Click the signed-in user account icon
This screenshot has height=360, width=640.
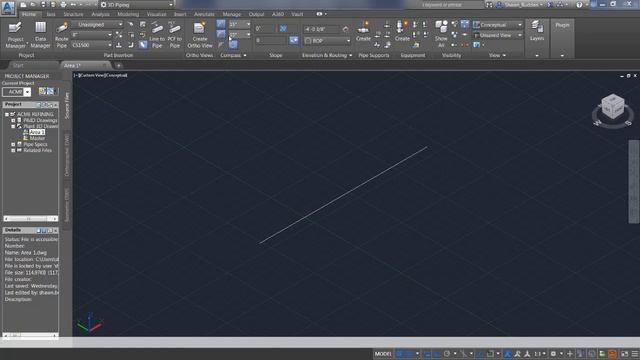[499, 4]
